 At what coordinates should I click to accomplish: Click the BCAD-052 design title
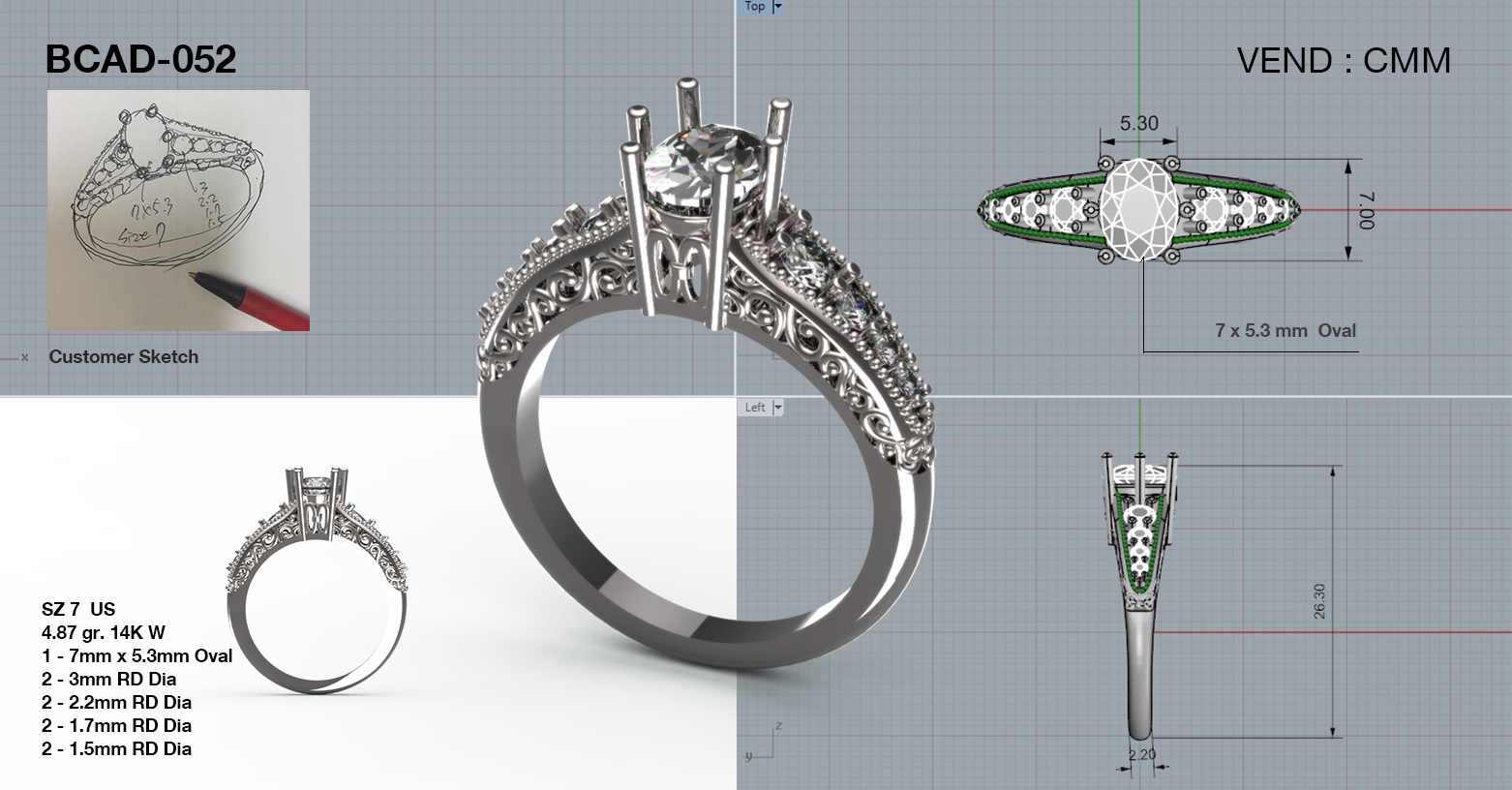click(x=141, y=60)
